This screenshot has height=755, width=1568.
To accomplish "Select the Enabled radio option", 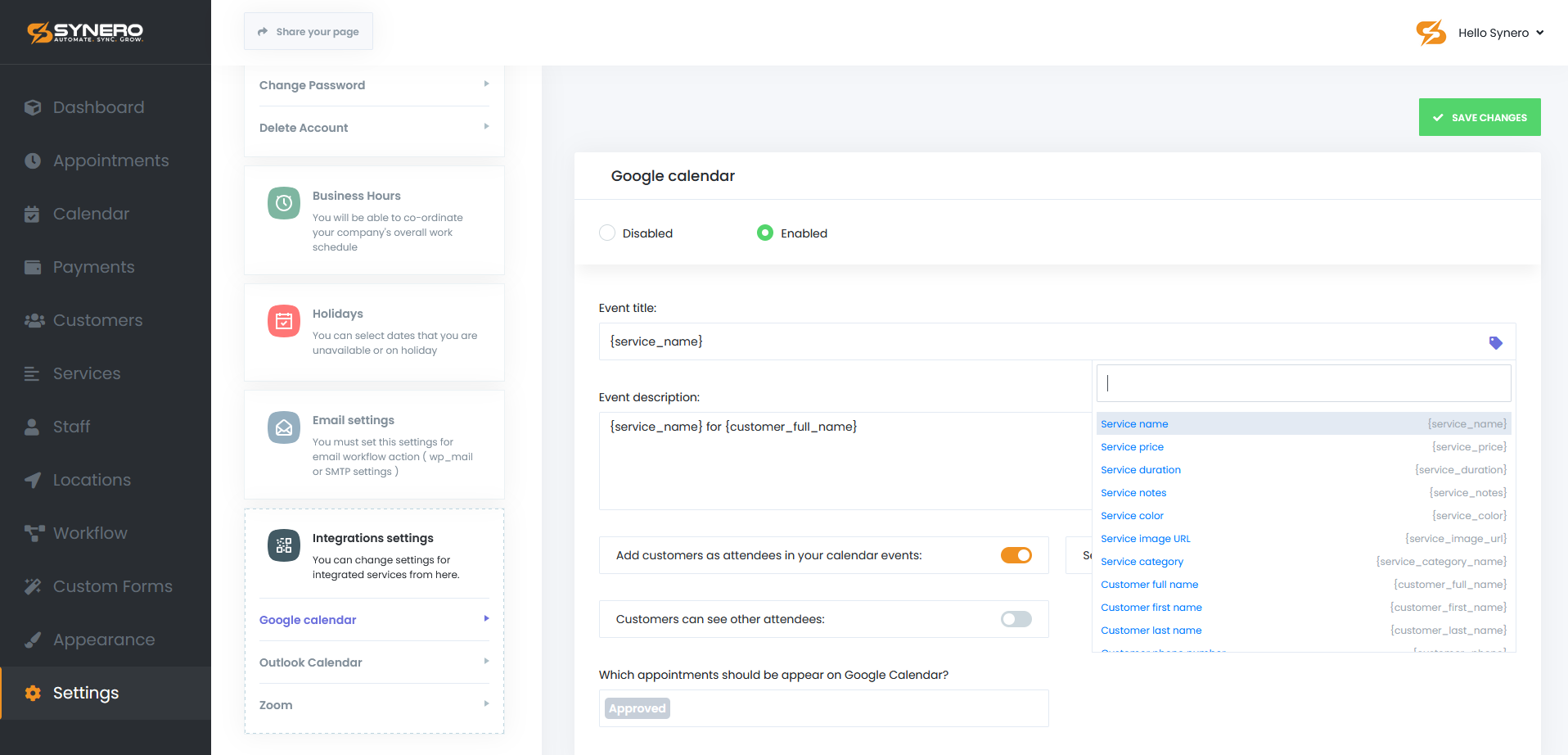I will click(x=765, y=233).
